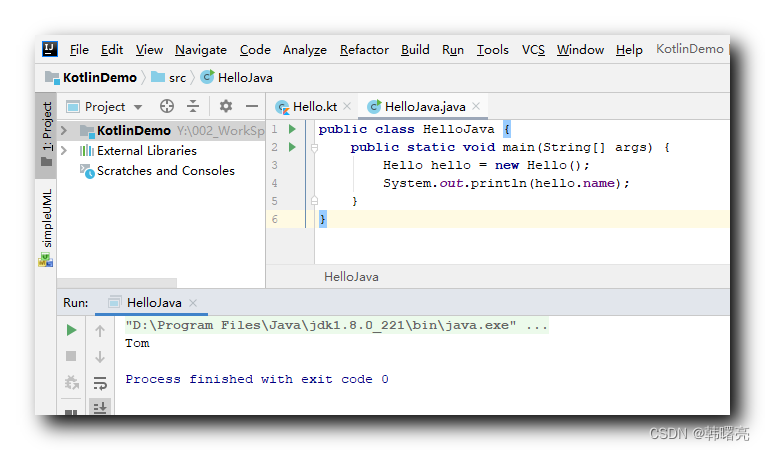This screenshot has width=765, height=450.
Task: Click 'hello.name' in println statement
Action: click(x=575, y=184)
